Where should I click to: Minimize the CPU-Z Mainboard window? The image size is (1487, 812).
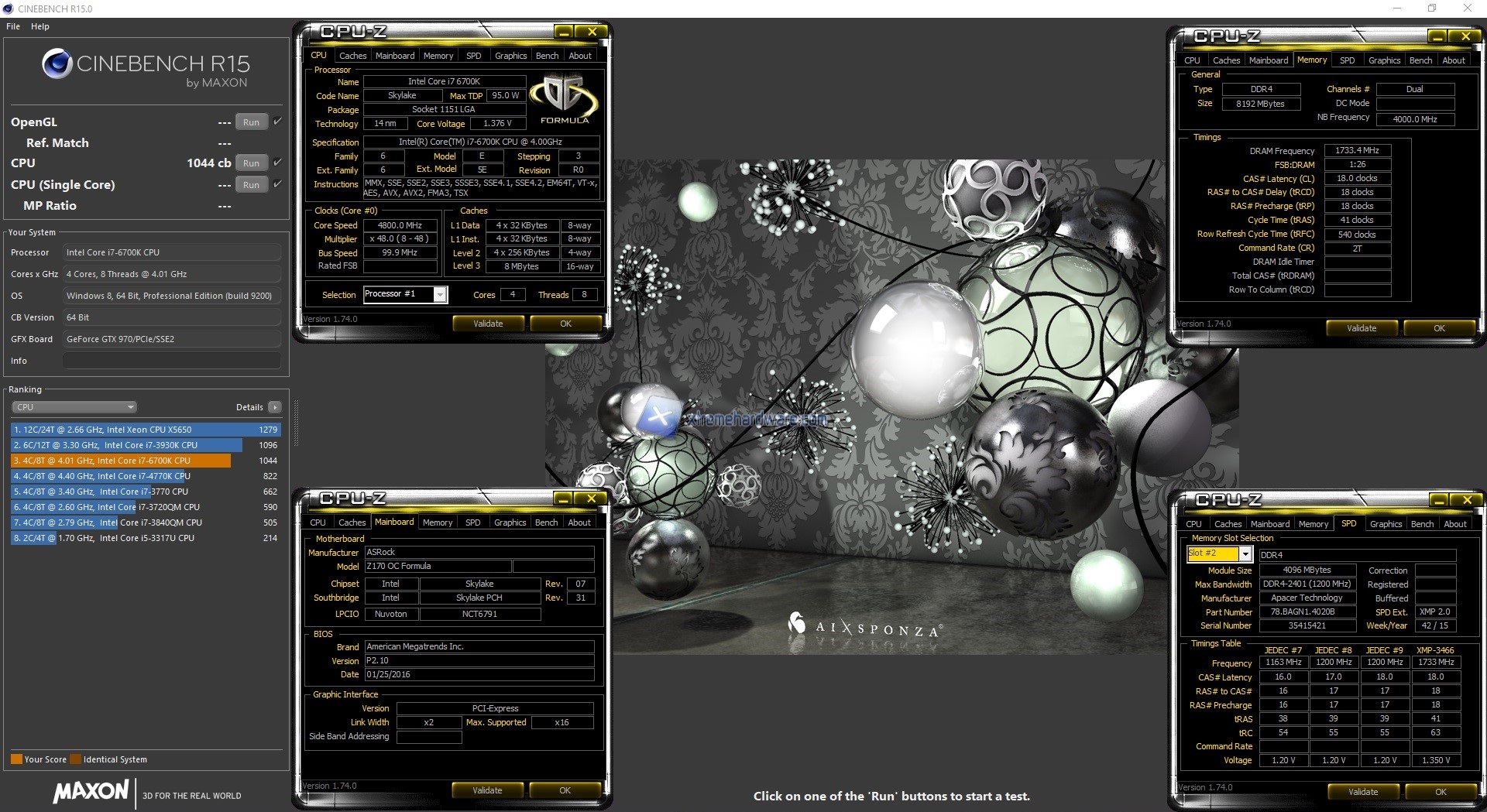pos(563,499)
